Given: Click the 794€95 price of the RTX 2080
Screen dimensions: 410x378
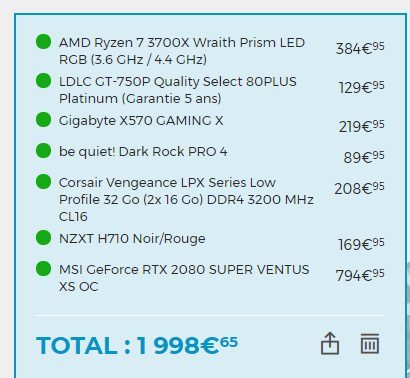Looking at the screenshot, I should point(360,275).
